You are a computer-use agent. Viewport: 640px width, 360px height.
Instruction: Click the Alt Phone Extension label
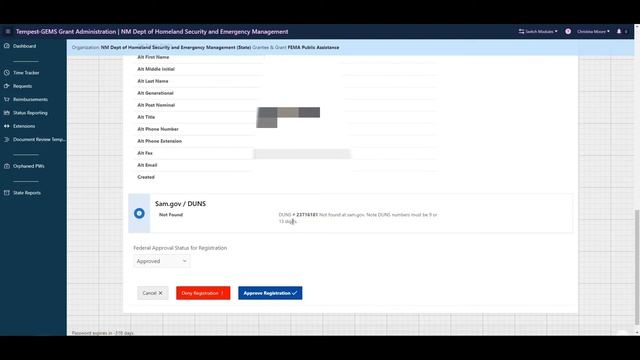coord(160,141)
